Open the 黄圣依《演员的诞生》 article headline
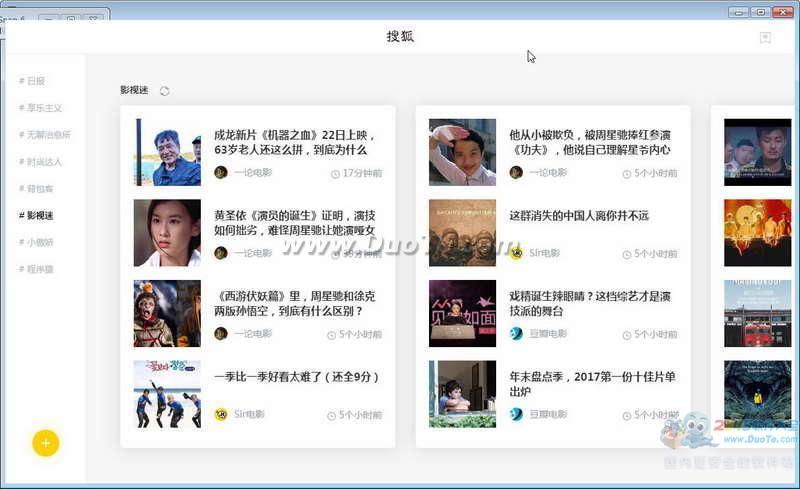 click(x=294, y=222)
